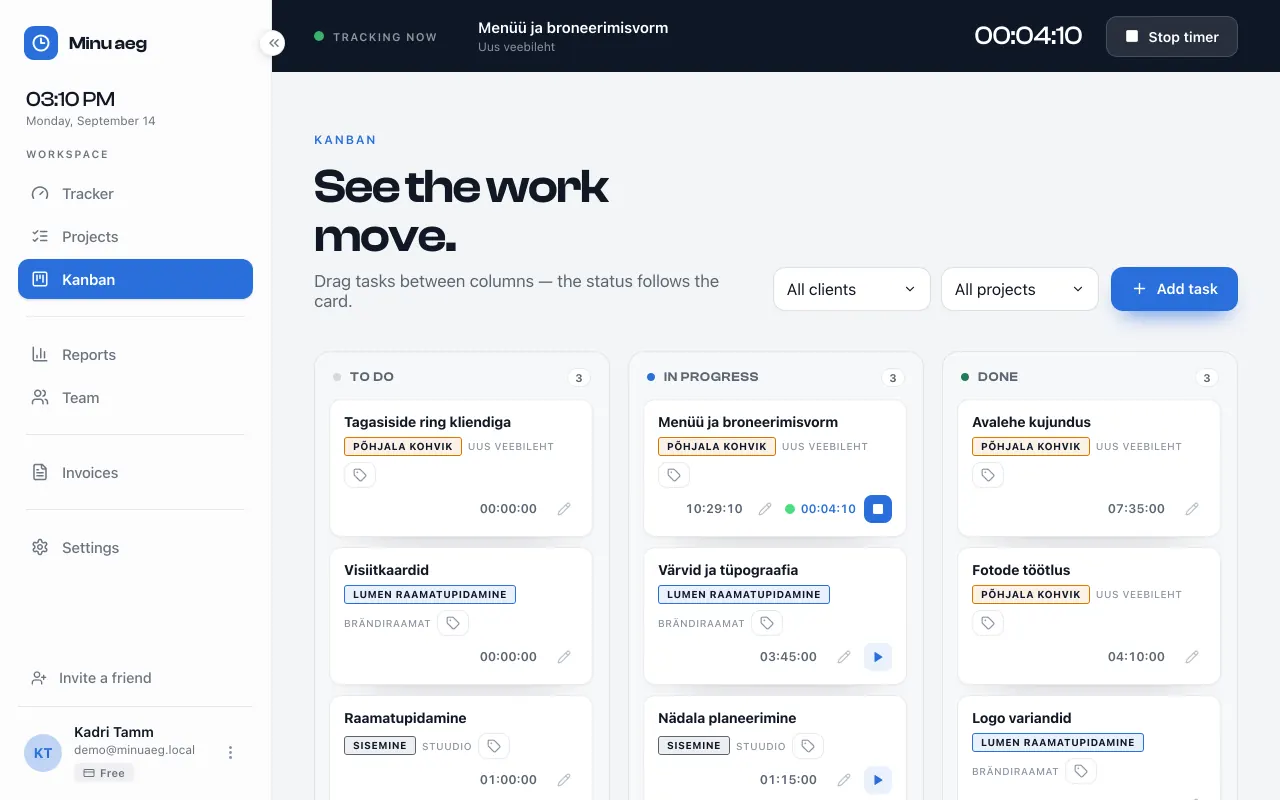Start timer for Värvid ja tüpograafia
Screen dimensions: 1280x800
pyautogui.click(x=878, y=657)
